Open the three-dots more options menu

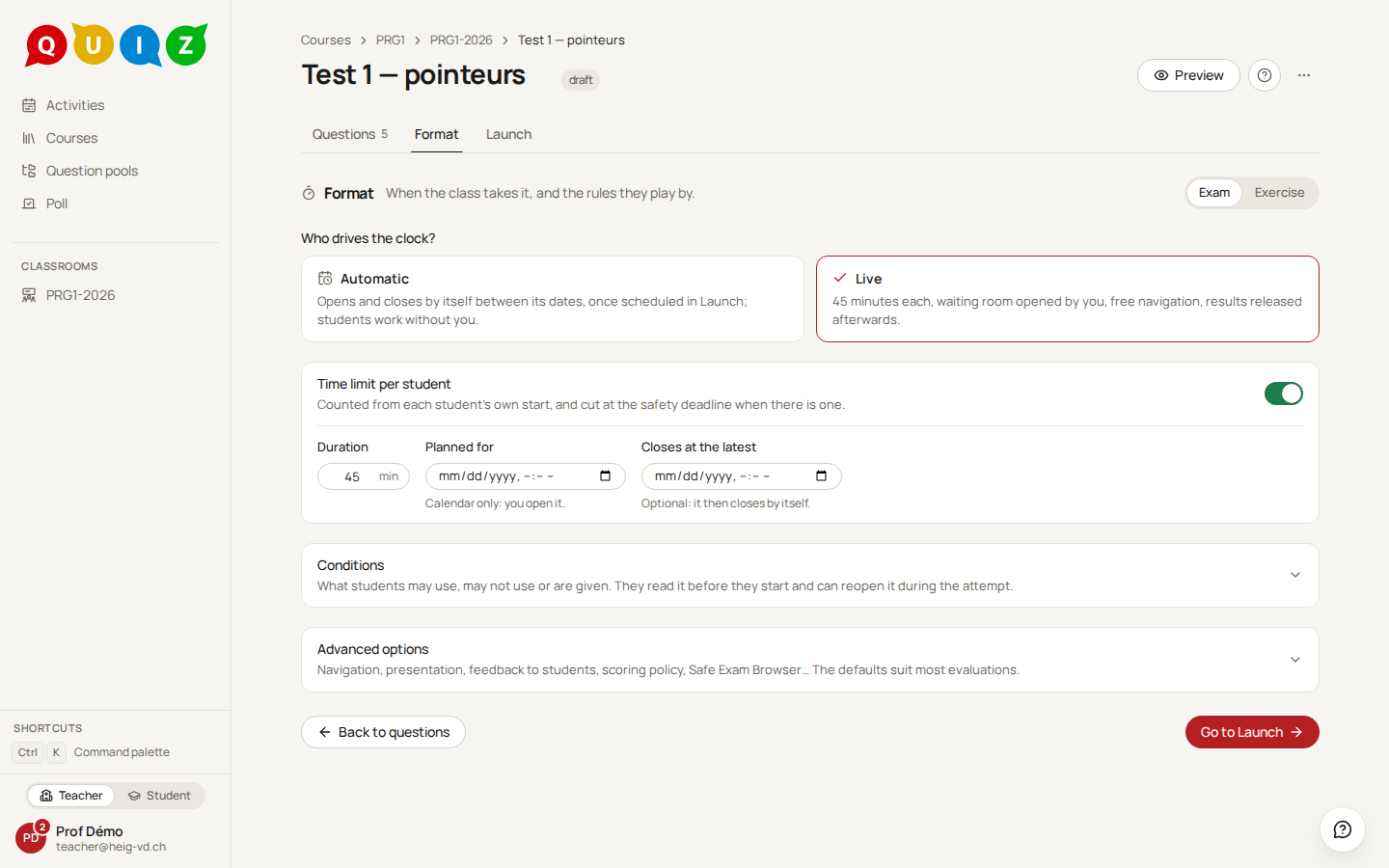tap(1304, 75)
